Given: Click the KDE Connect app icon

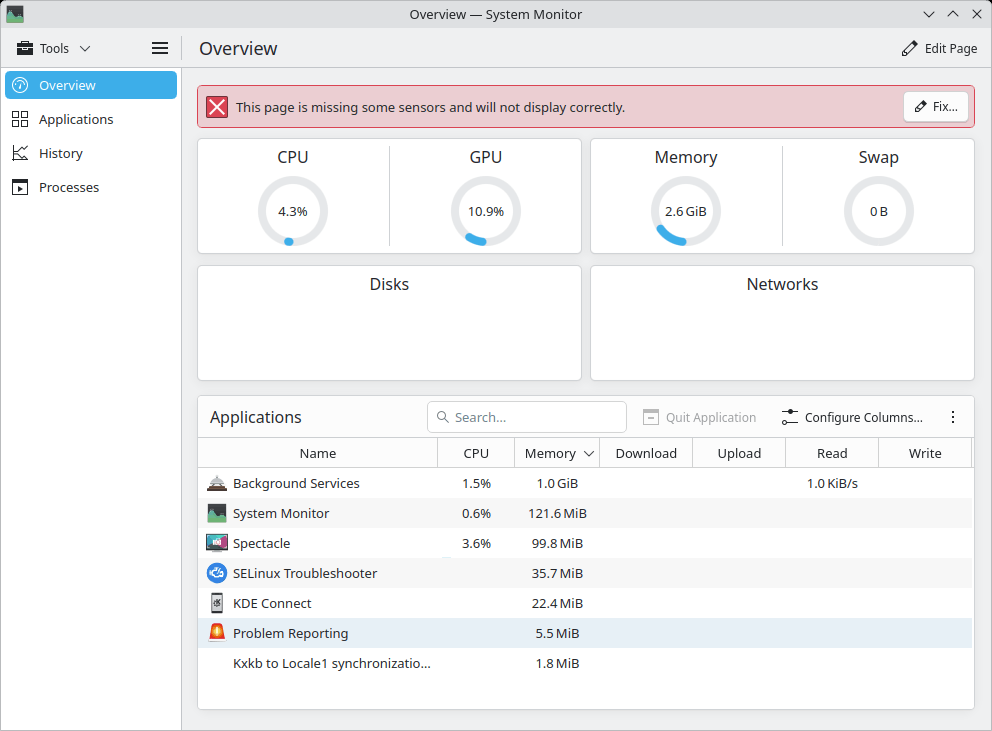Looking at the screenshot, I should tap(217, 603).
